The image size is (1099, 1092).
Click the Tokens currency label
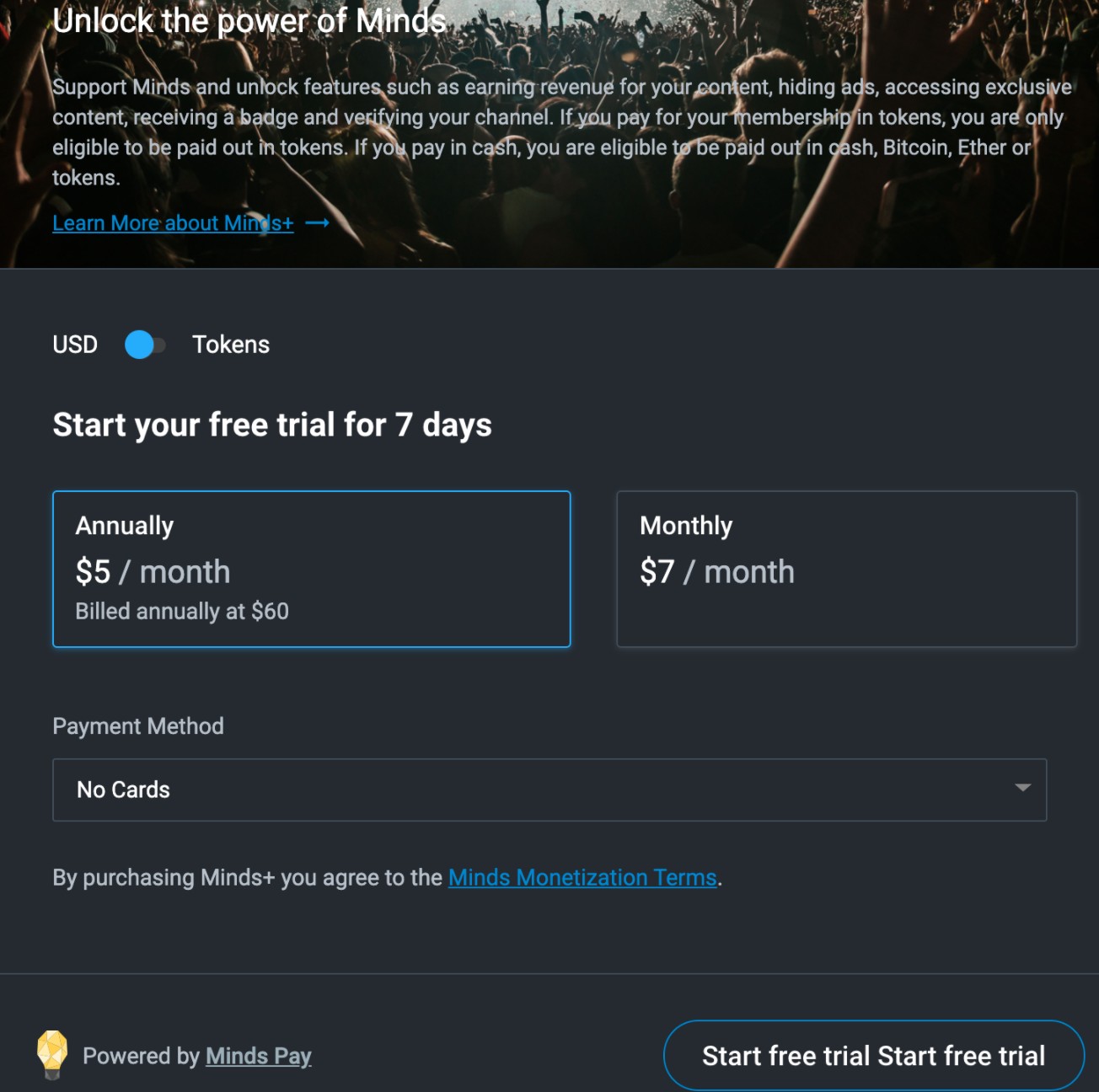tap(231, 345)
